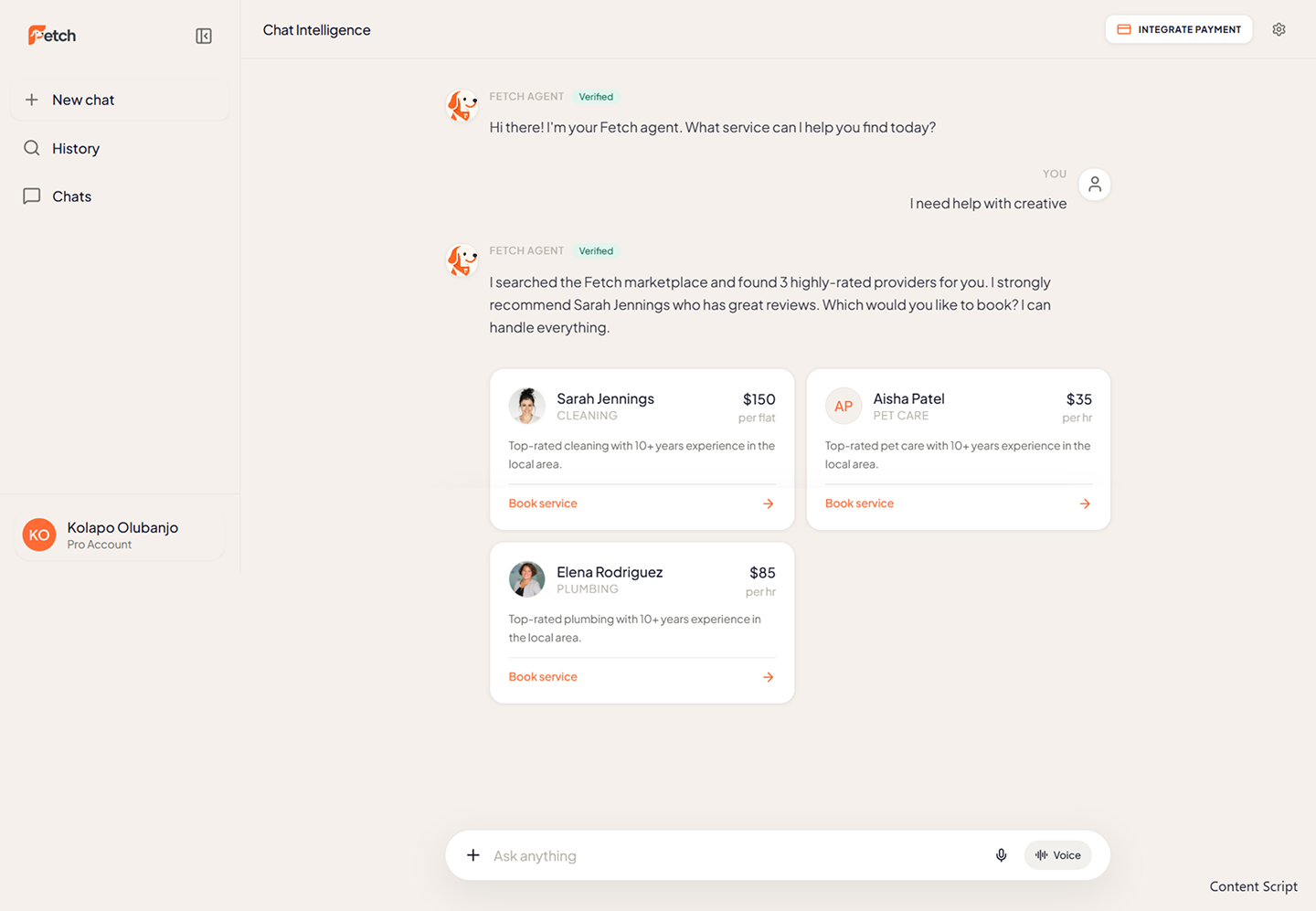
Task: Click the Fetch logo
Action: tap(52, 36)
